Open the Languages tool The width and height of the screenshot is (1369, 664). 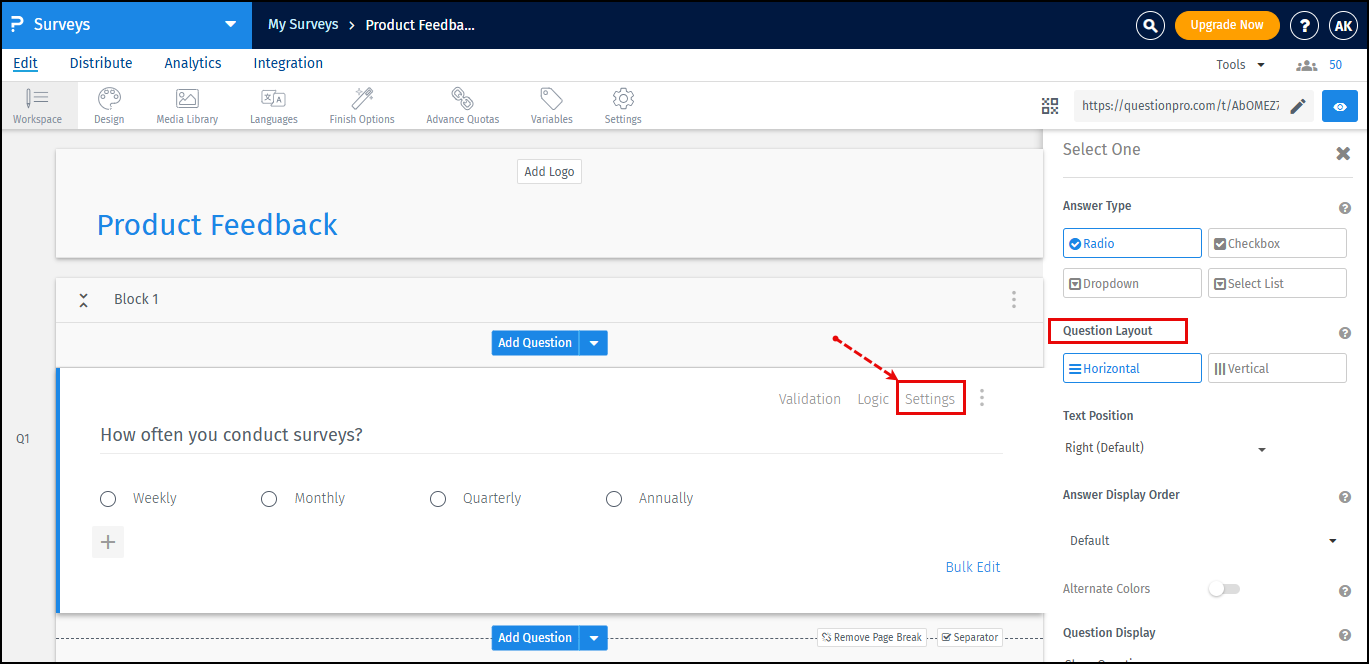pos(273,105)
